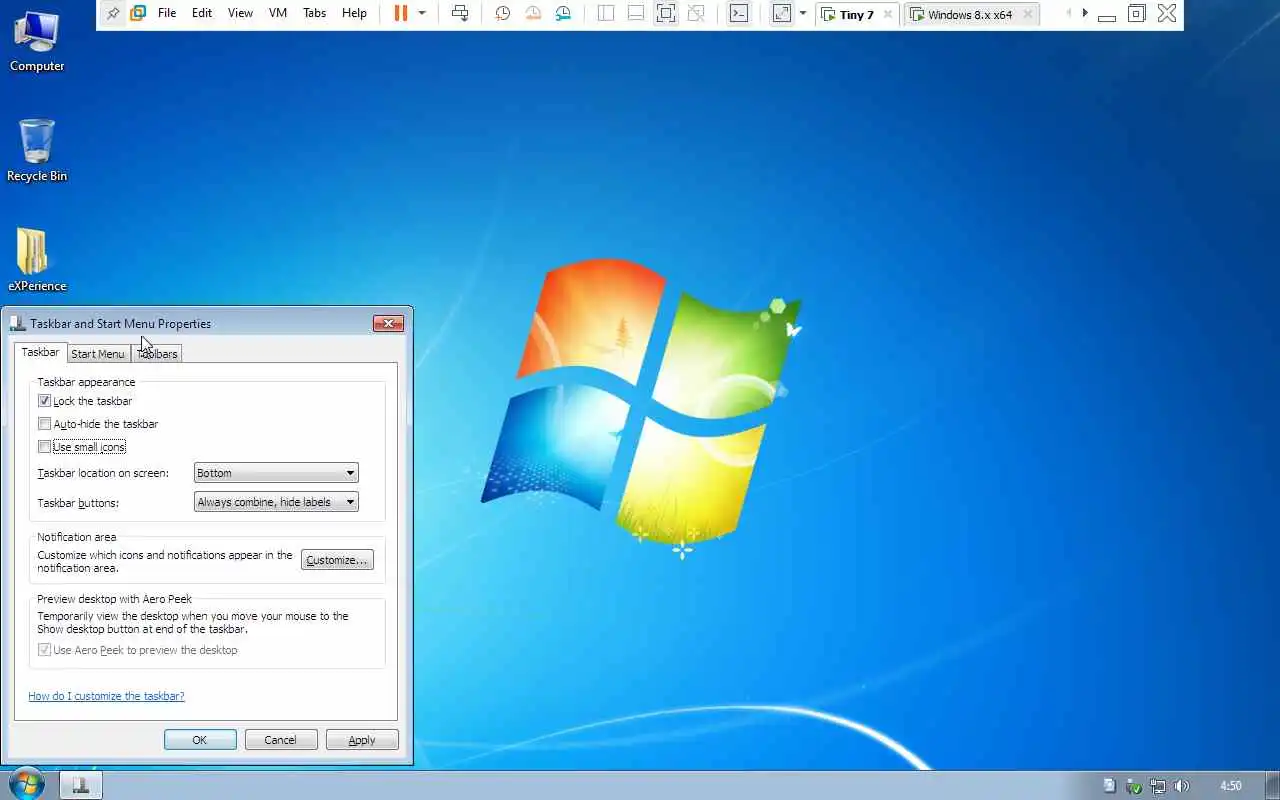Viewport: 1280px width, 800px height.
Task: Click the Customize... notification area button
Action: click(337, 560)
